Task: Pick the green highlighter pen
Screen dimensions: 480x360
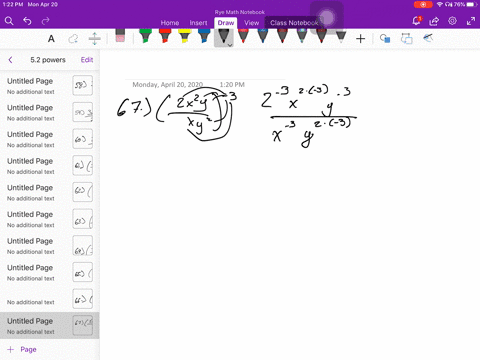Action: coord(145,36)
